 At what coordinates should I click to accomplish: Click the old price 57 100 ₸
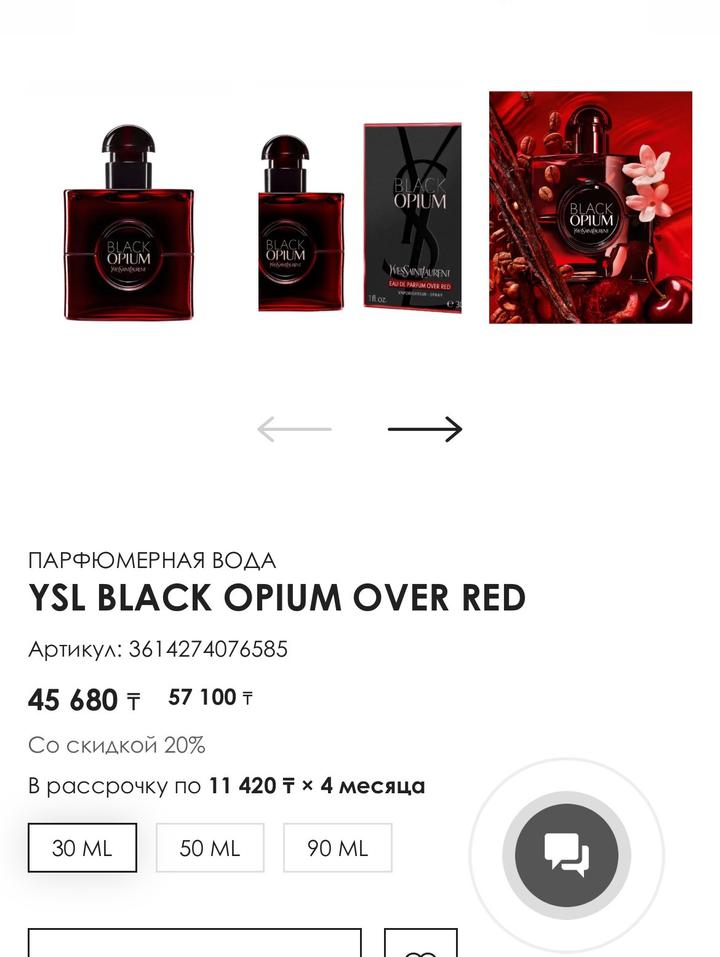[211, 698]
